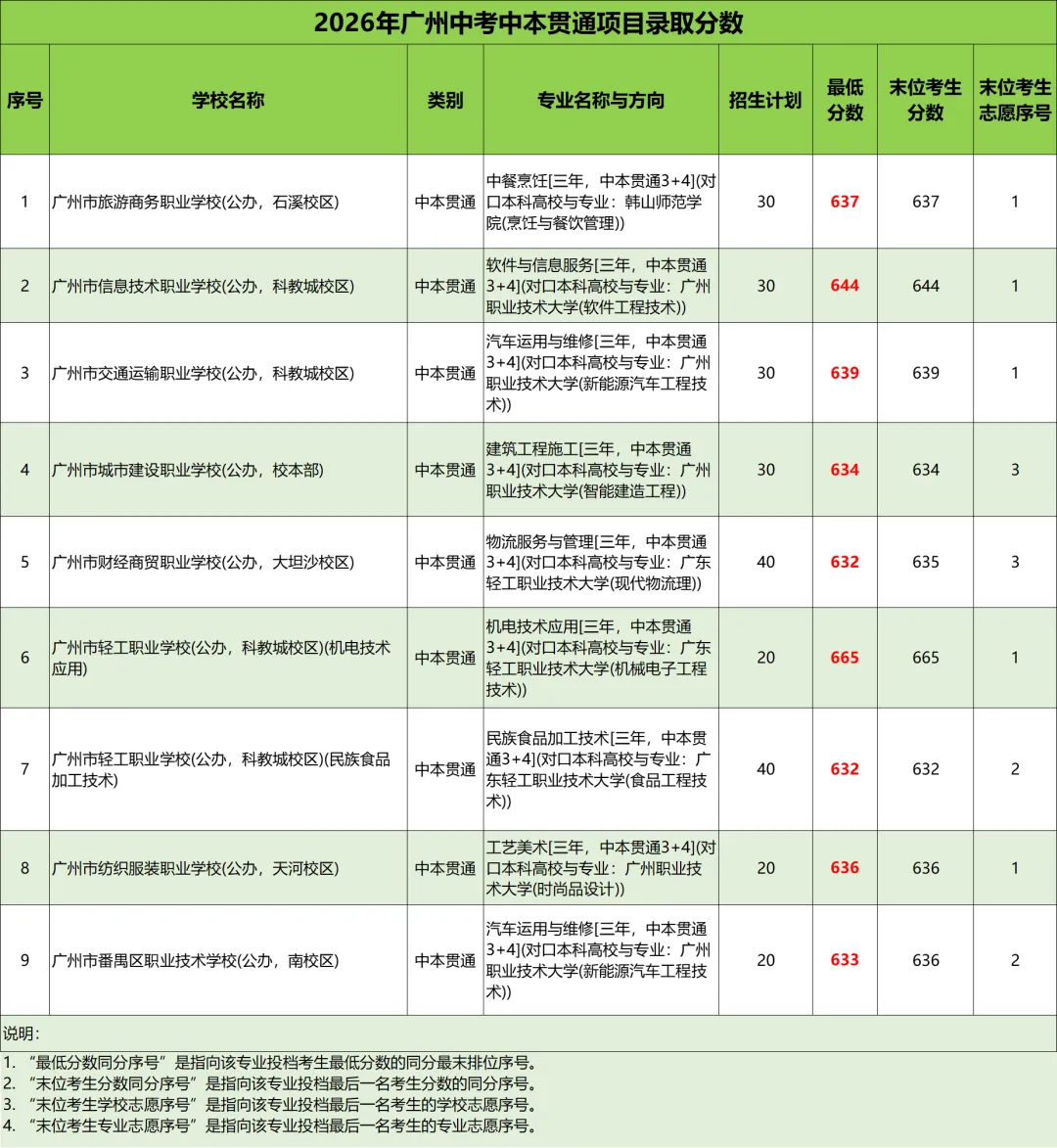Click the major cell 中餐烹饪 韩山师范学院
1057x1148 pixels.
point(601,202)
